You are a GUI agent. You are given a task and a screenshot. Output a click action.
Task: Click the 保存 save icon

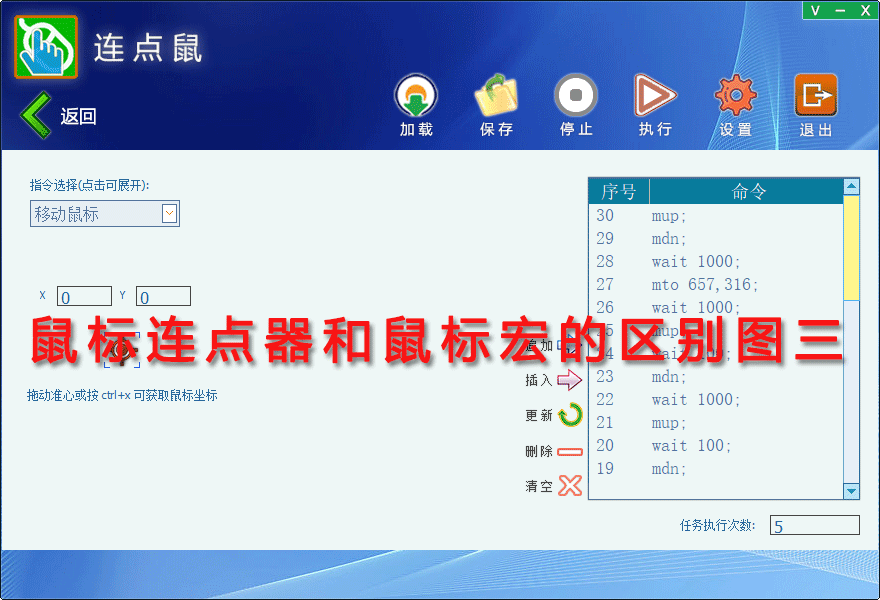(496, 95)
